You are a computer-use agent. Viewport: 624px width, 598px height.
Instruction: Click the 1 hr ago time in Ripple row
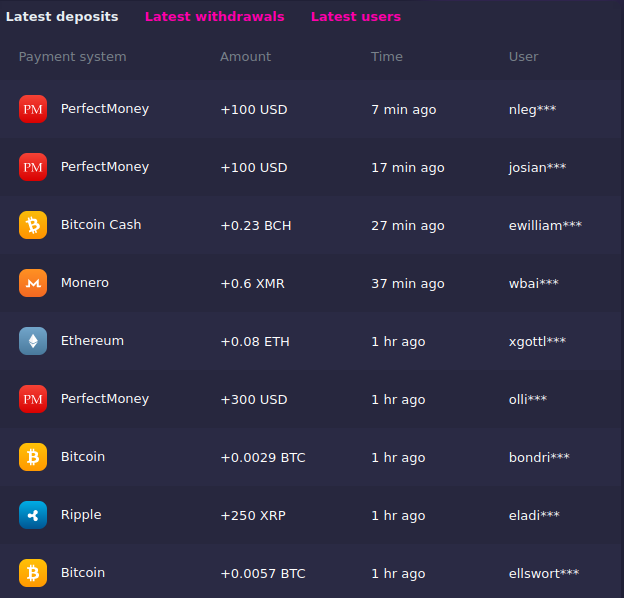click(x=398, y=516)
